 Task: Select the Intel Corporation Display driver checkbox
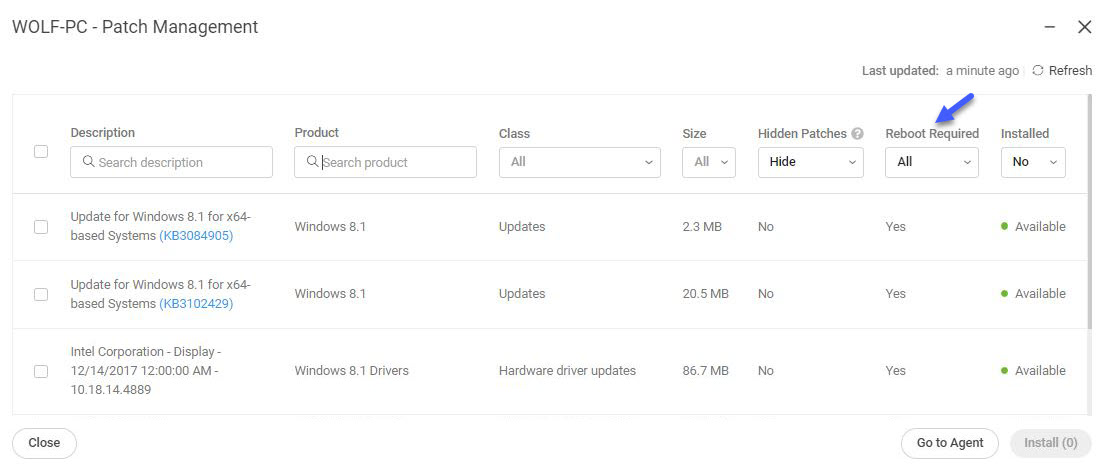[x=41, y=371]
